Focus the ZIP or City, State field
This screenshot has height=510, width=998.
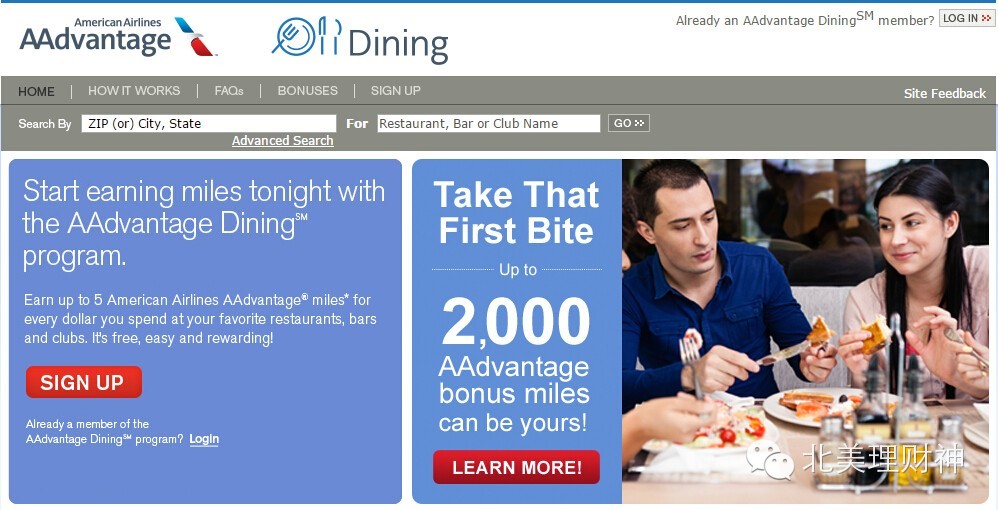[208, 124]
